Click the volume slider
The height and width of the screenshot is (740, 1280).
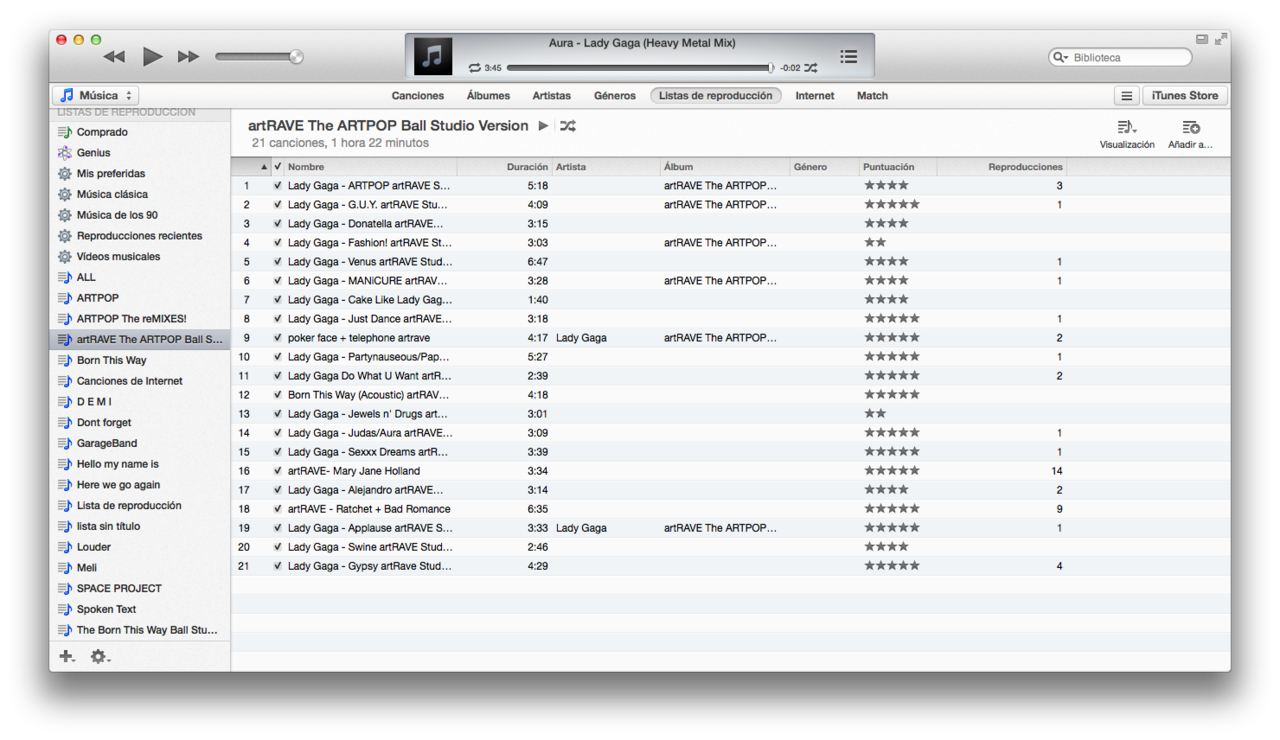pyautogui.click(x=258, y=57)
